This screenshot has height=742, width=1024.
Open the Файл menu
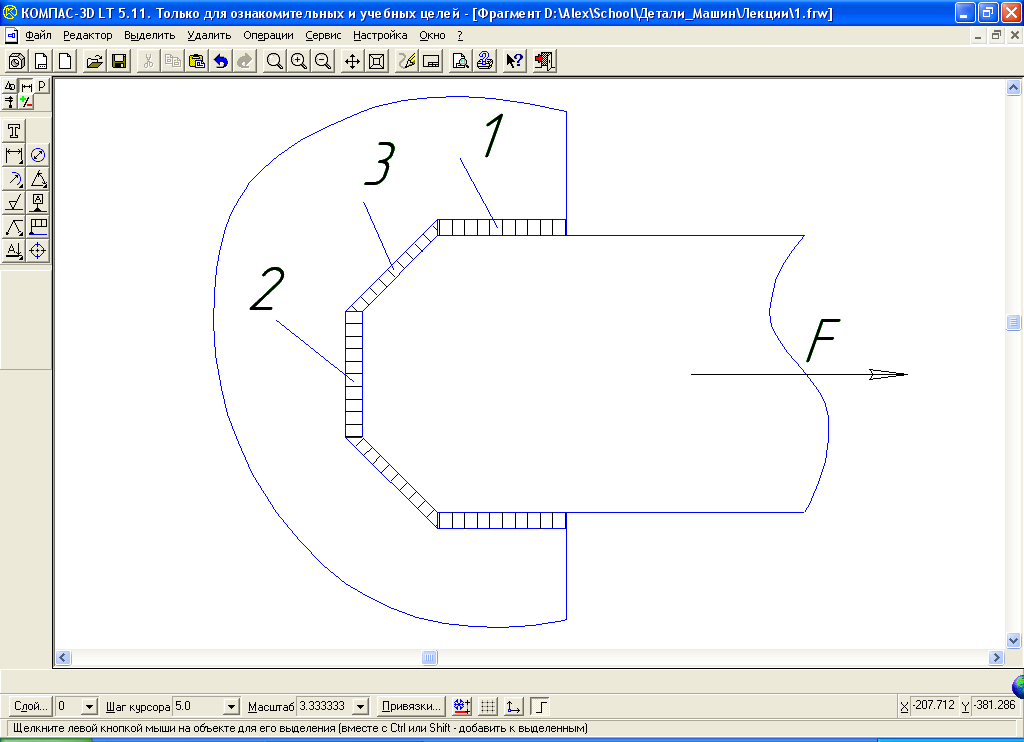(39, 35)
